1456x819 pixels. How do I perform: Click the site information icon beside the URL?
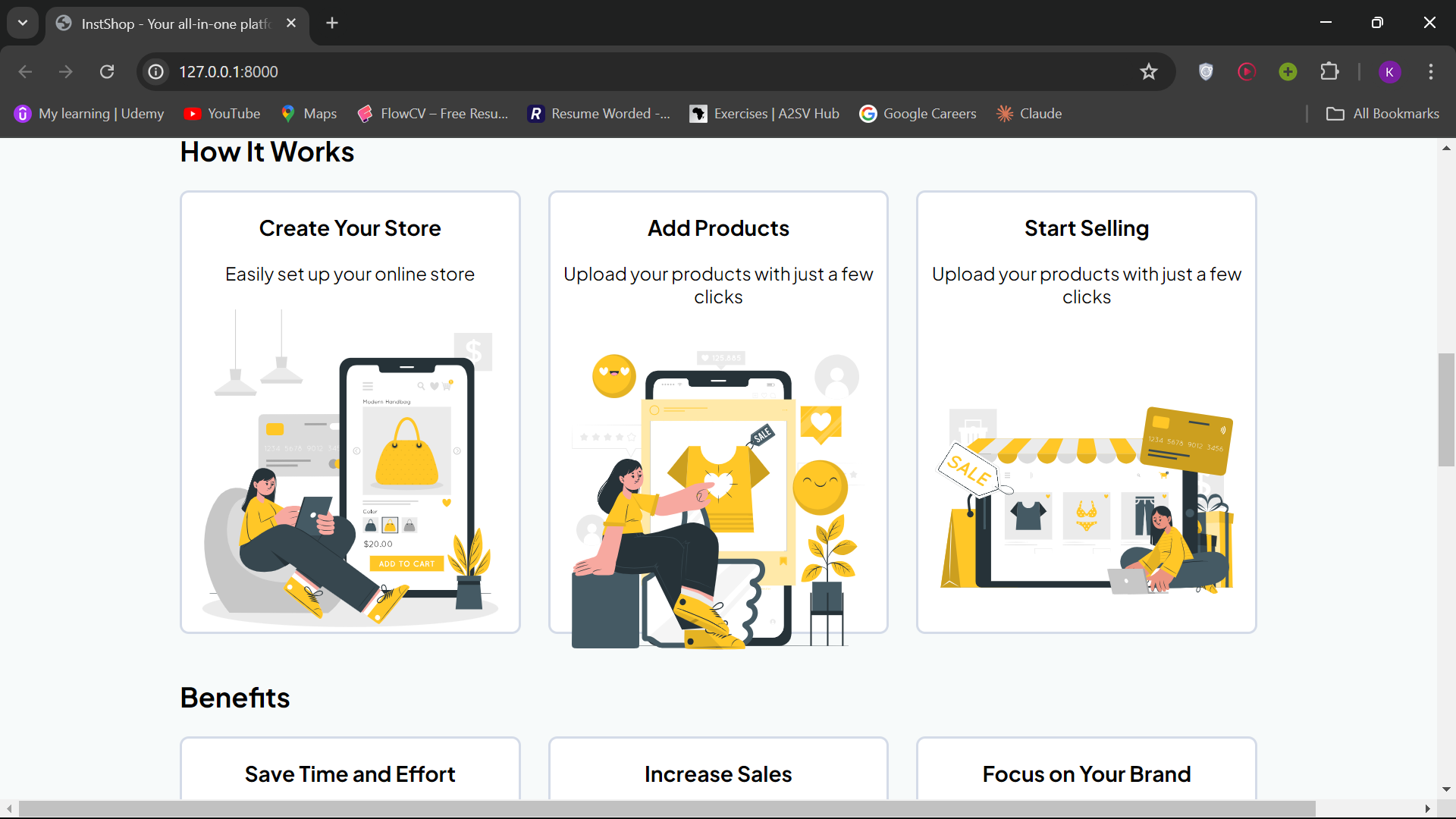(x=156, y=71)
